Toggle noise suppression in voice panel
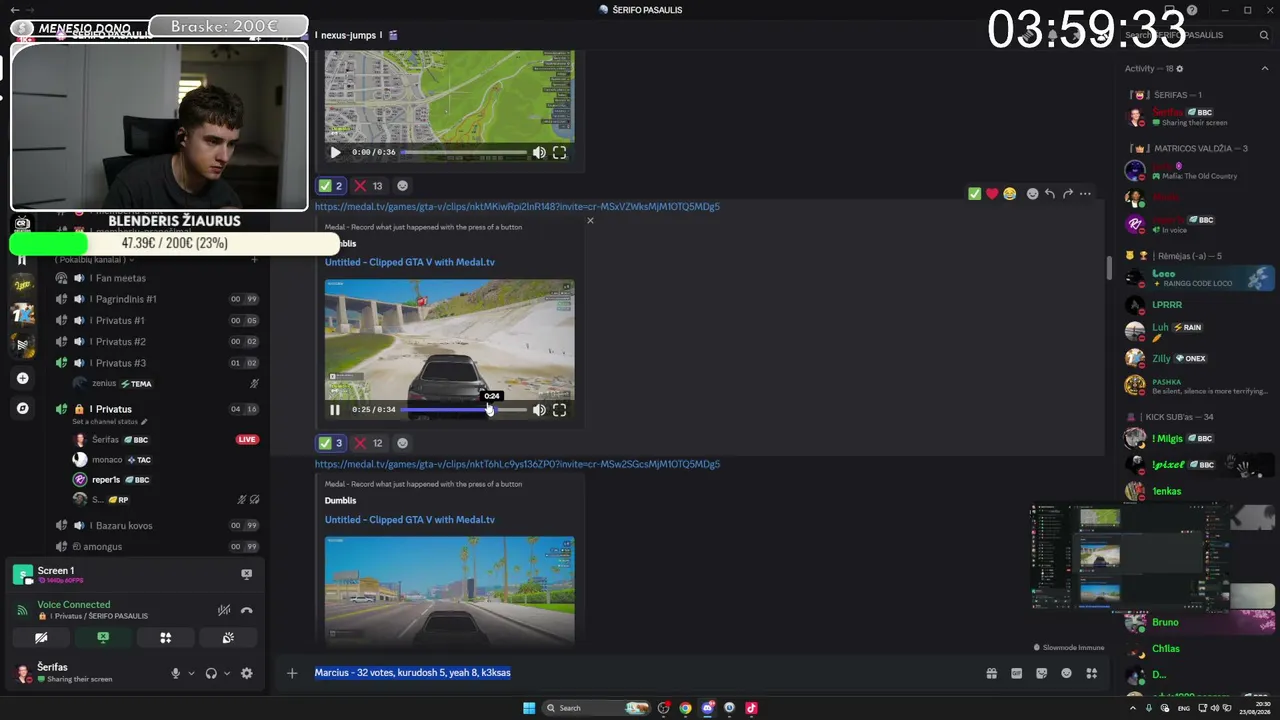This screenshot has width=1280, height=720. 224,610
